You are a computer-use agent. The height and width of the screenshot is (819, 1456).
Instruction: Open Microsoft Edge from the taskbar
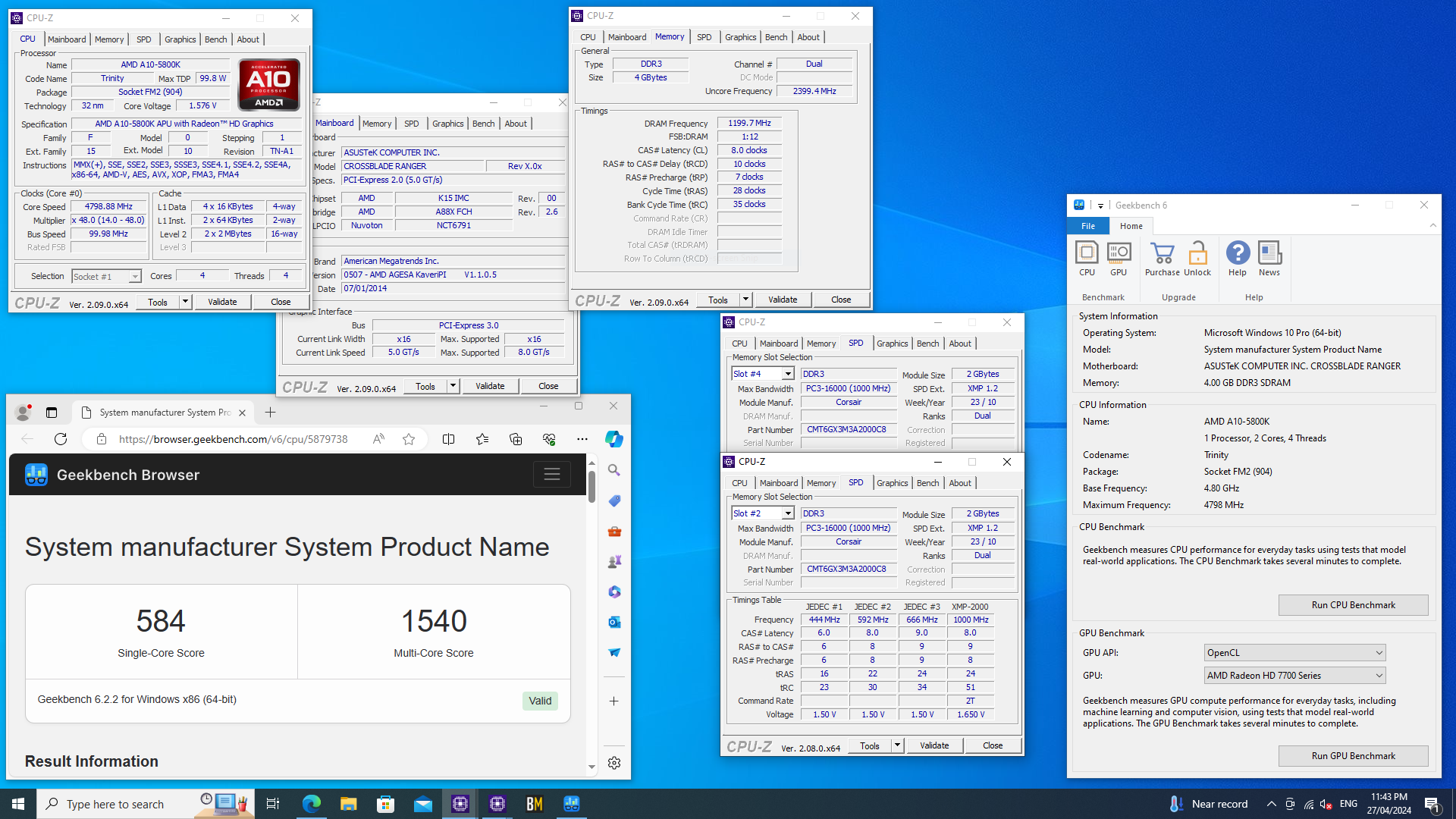click(311, 804)
